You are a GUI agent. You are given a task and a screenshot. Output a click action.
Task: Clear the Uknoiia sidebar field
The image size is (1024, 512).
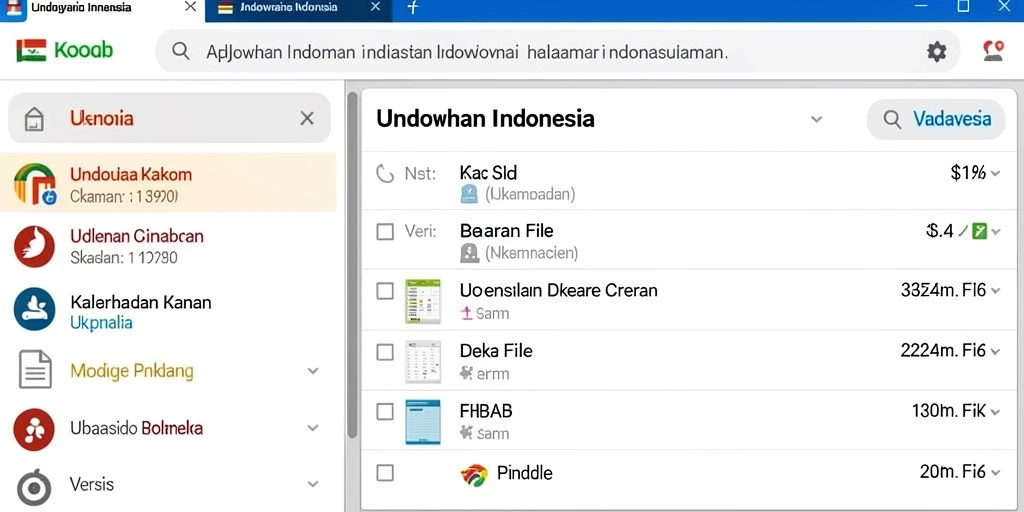pos(307,118)
